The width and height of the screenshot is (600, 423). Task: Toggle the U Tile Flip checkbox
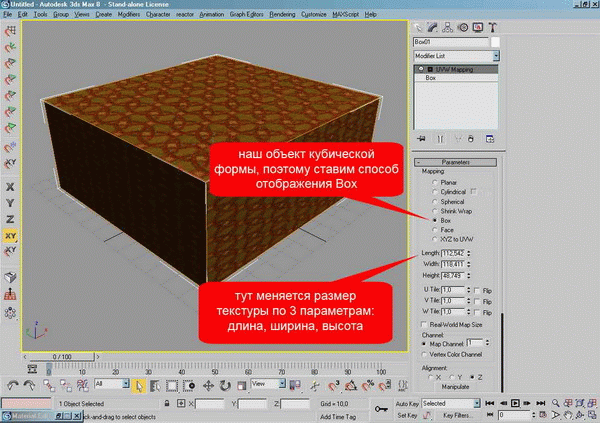[x=475, y=288]
